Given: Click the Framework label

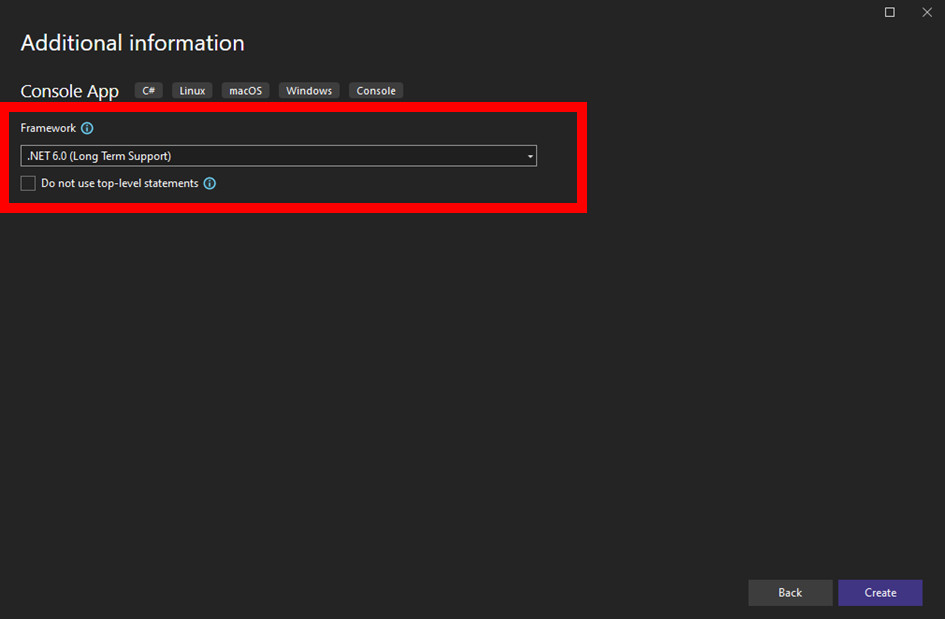Looking at the screenshot, I should pyautogui.click(x=48, y=128).
